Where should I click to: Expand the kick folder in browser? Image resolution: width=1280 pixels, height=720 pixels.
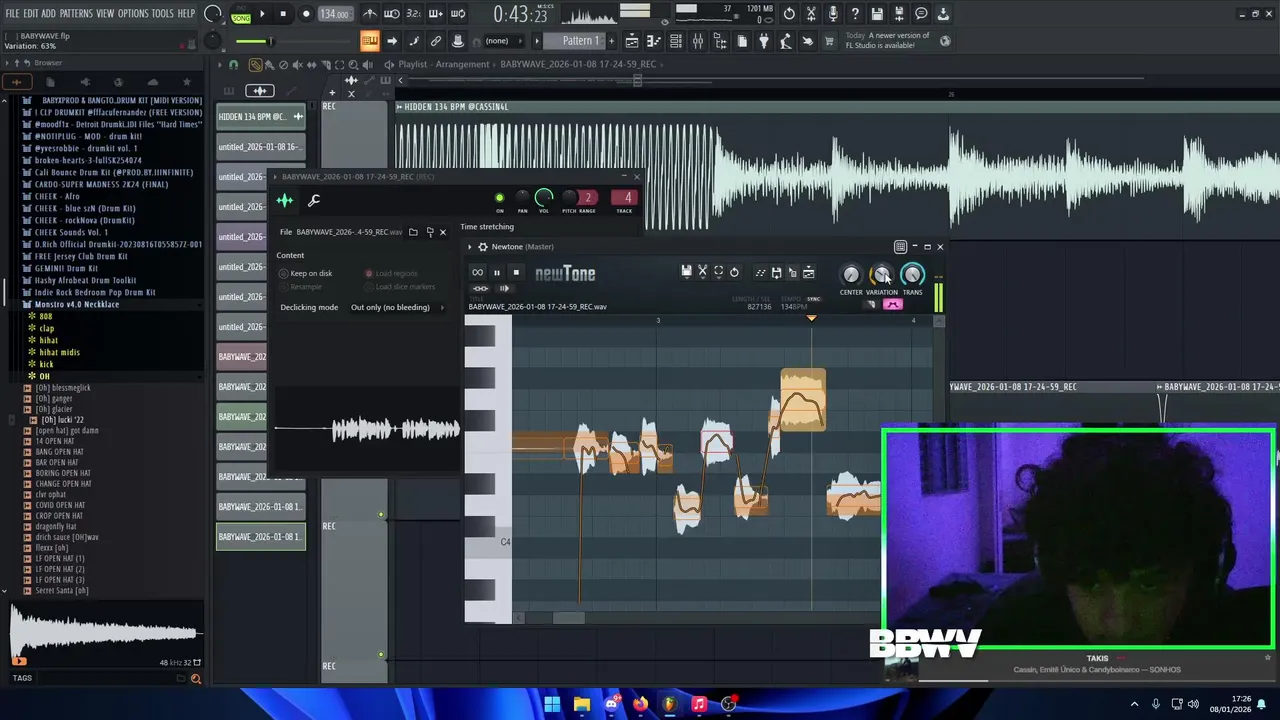46,364
